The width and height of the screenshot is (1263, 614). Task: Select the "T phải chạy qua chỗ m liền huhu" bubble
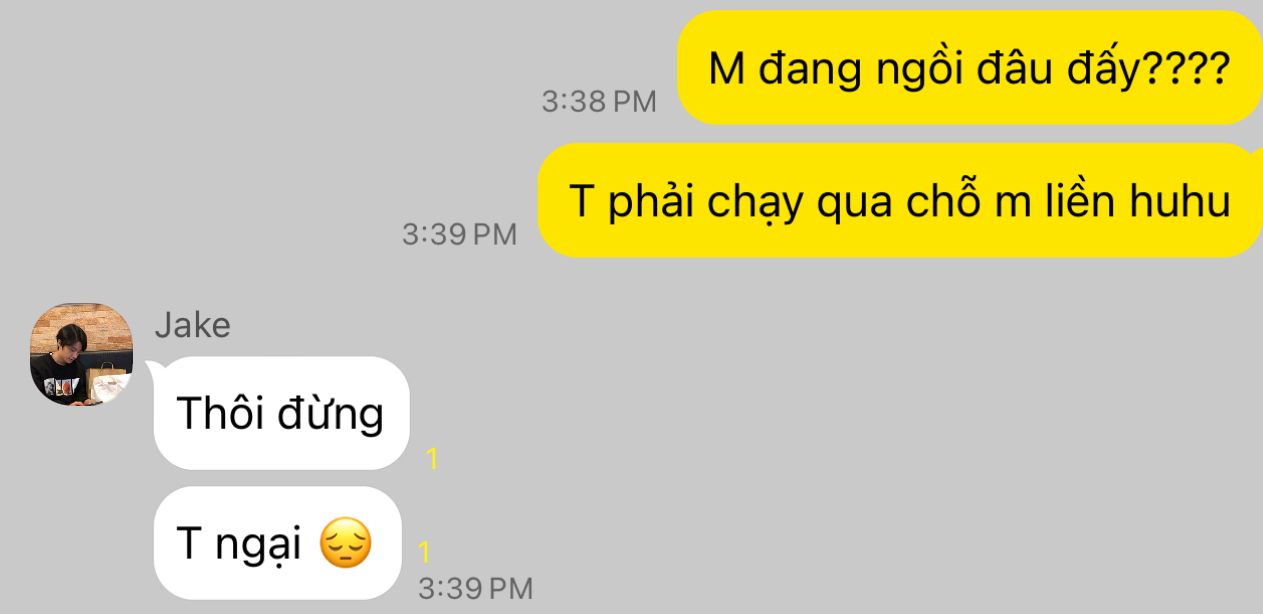click(899, 201)
